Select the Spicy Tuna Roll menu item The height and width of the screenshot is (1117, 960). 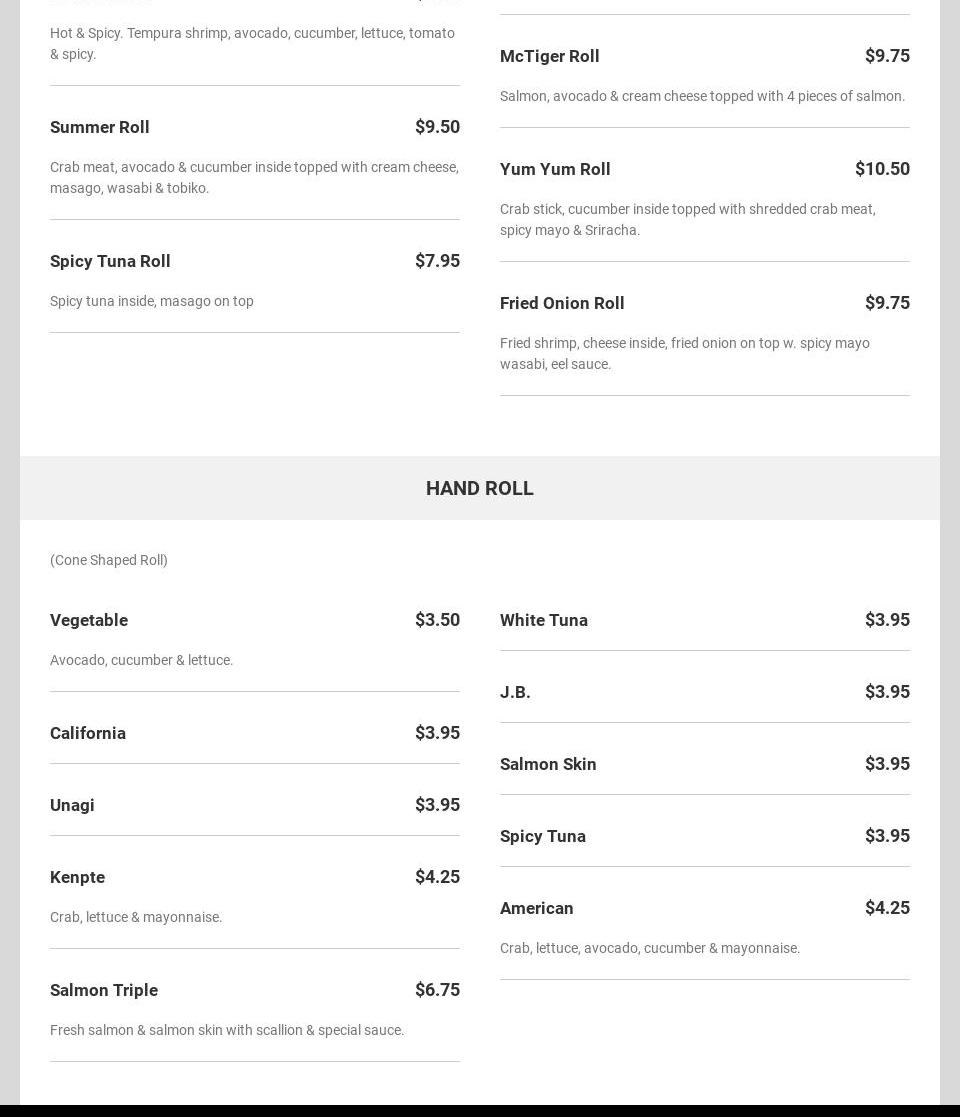point(110,261)
